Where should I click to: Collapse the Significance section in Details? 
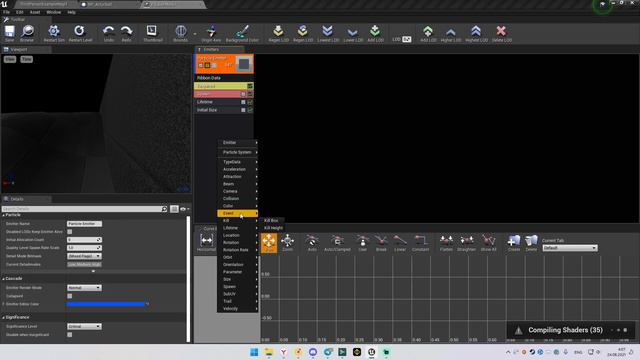pyautogui.click(x=4, y=318)
